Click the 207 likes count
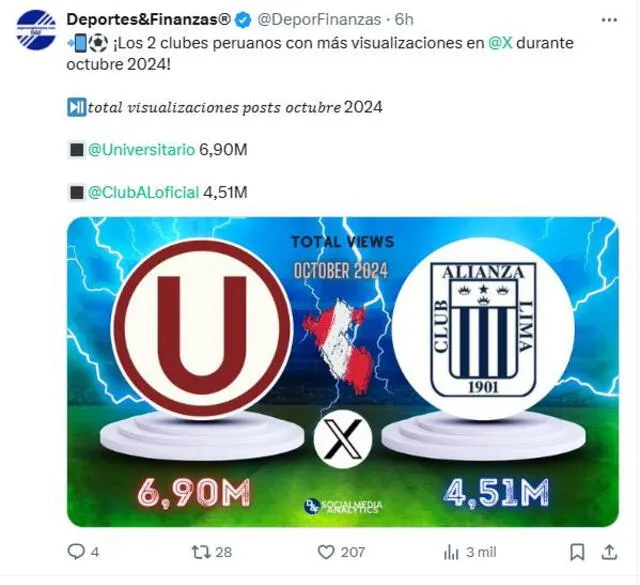This screenshot has width=640, height=585. pos(353,552)
